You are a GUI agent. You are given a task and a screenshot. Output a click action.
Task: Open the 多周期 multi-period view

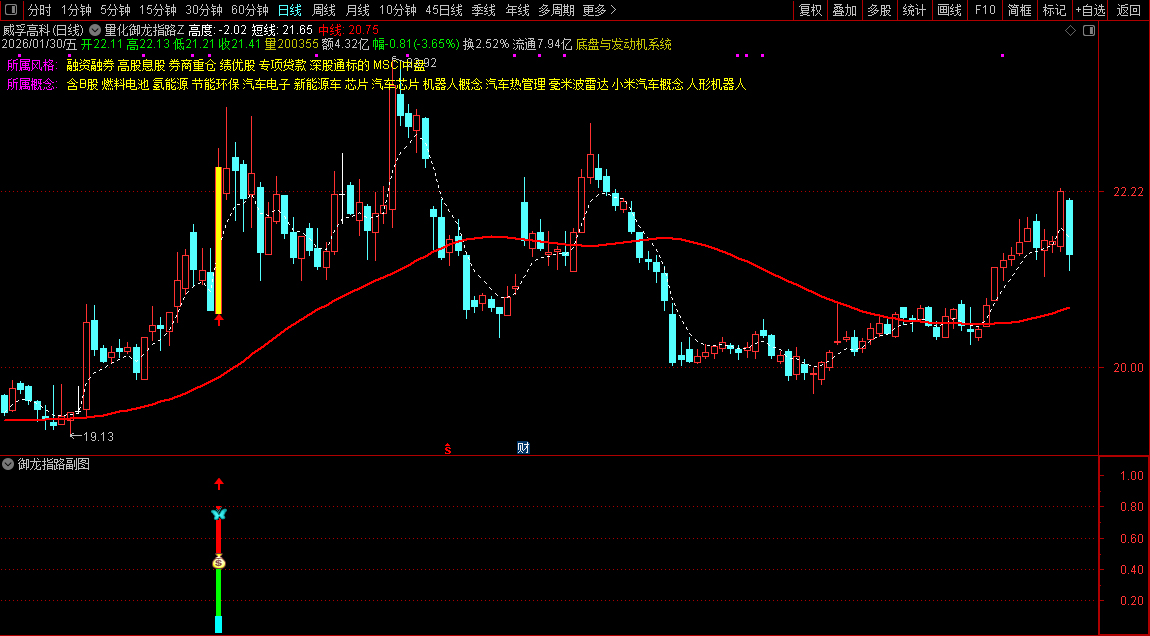coord(556,10)
